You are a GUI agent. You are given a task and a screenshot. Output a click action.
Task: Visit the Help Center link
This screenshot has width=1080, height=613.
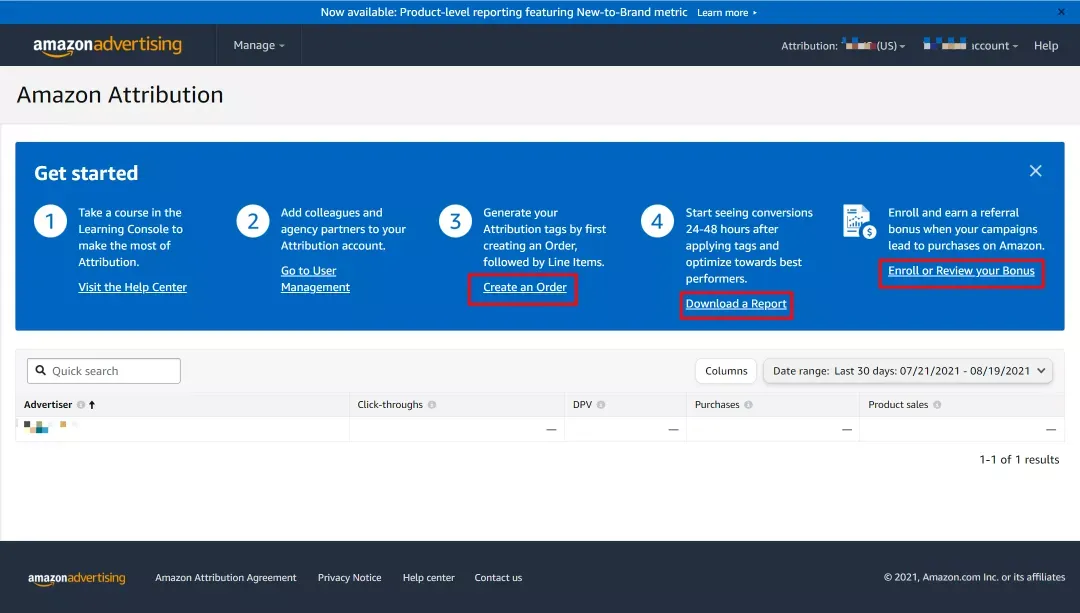pyautogui.click(x=132, y=287)
